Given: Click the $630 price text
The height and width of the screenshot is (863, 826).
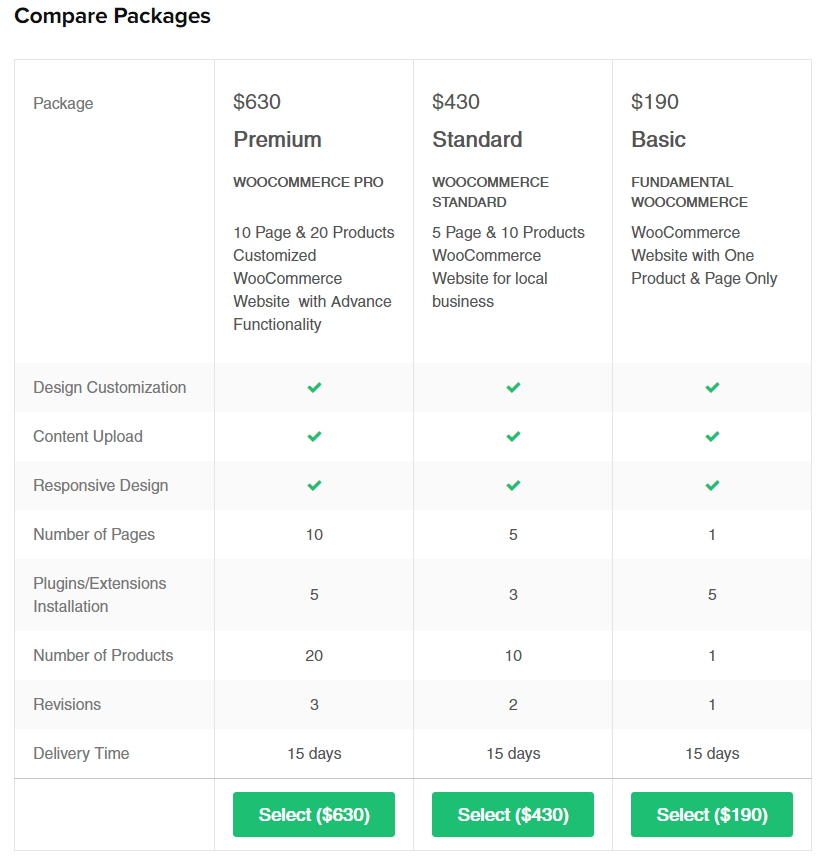Looking at the screenshot, I should click(257, 102).
